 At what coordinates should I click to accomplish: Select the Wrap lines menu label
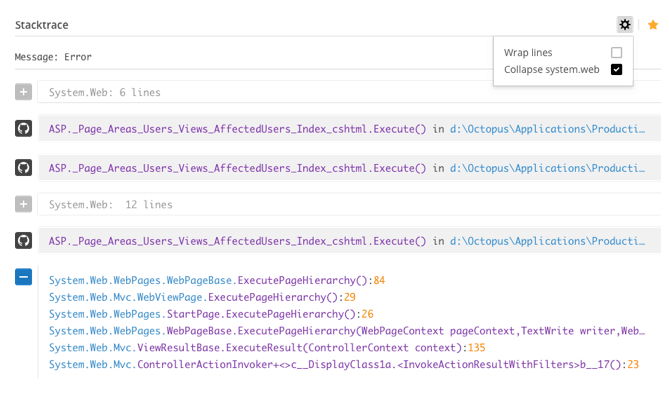point(528,52)
